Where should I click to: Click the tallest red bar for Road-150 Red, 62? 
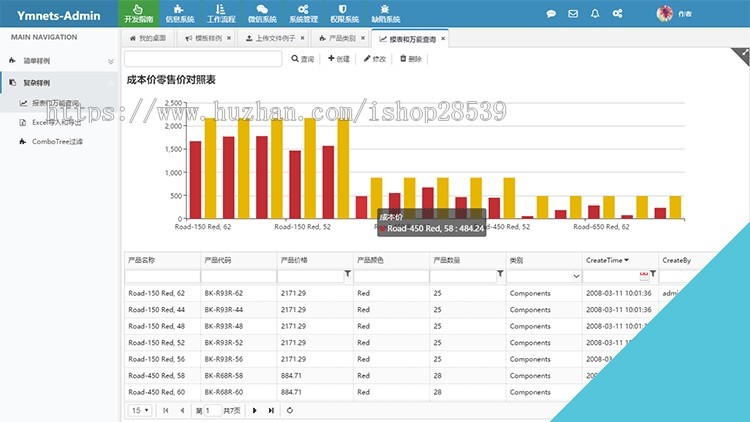195,180
